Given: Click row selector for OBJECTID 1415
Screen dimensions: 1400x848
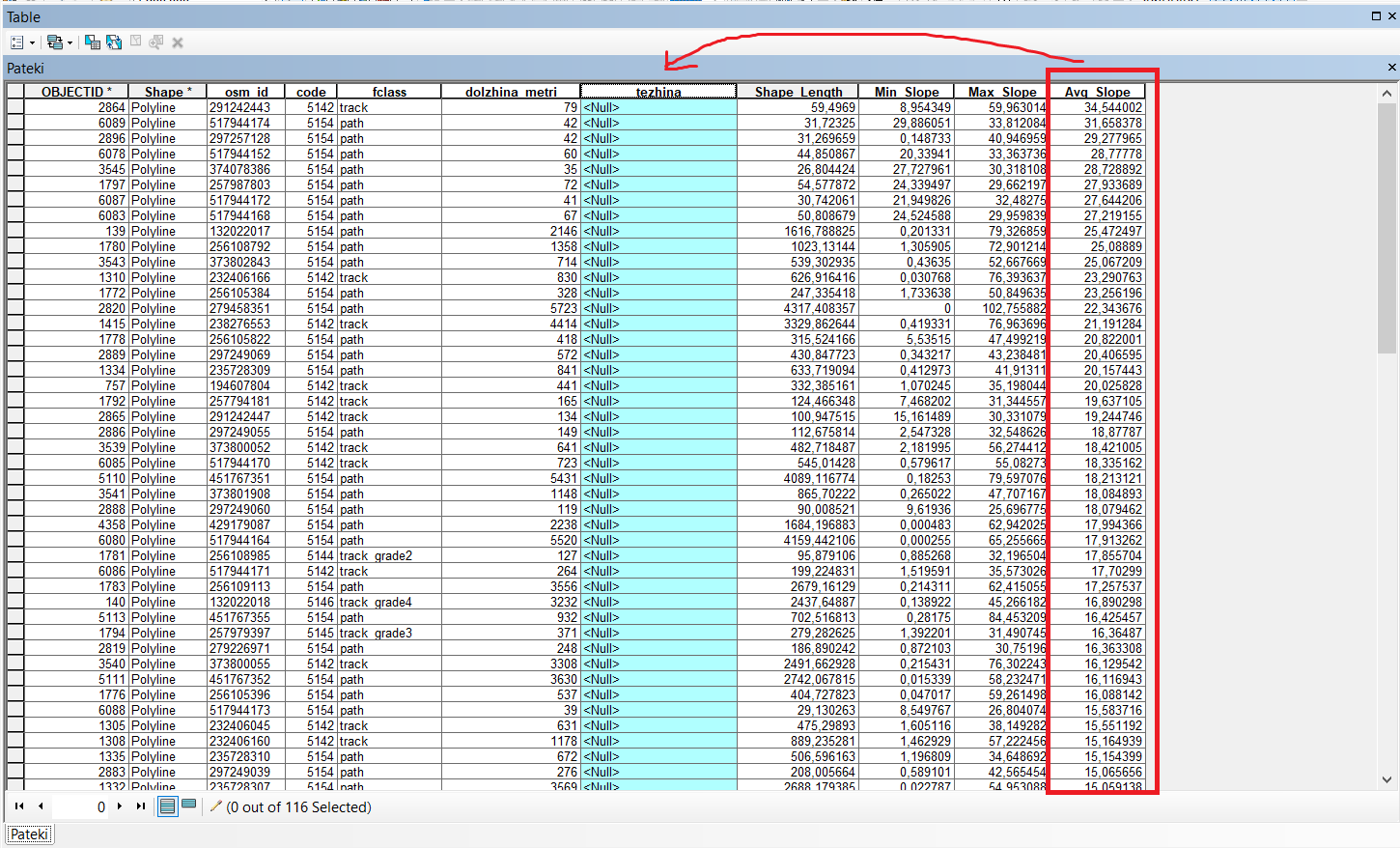Looking at the screenshot, I should pyautogui.click(x=15, y=324).
